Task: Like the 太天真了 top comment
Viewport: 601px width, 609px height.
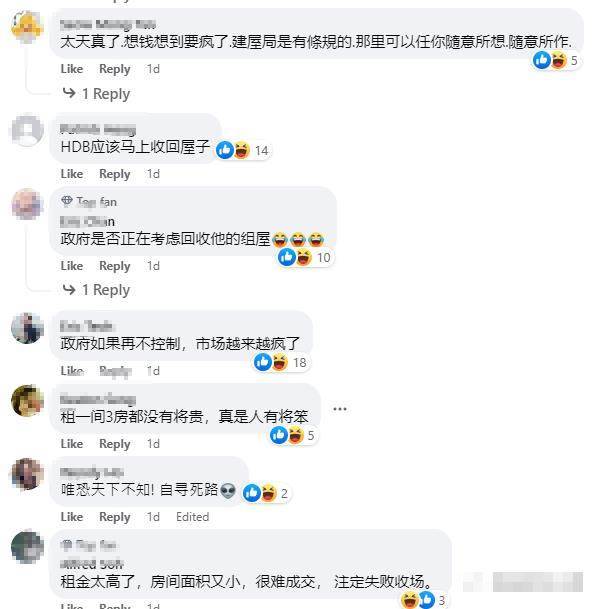Action: [72, 69]
